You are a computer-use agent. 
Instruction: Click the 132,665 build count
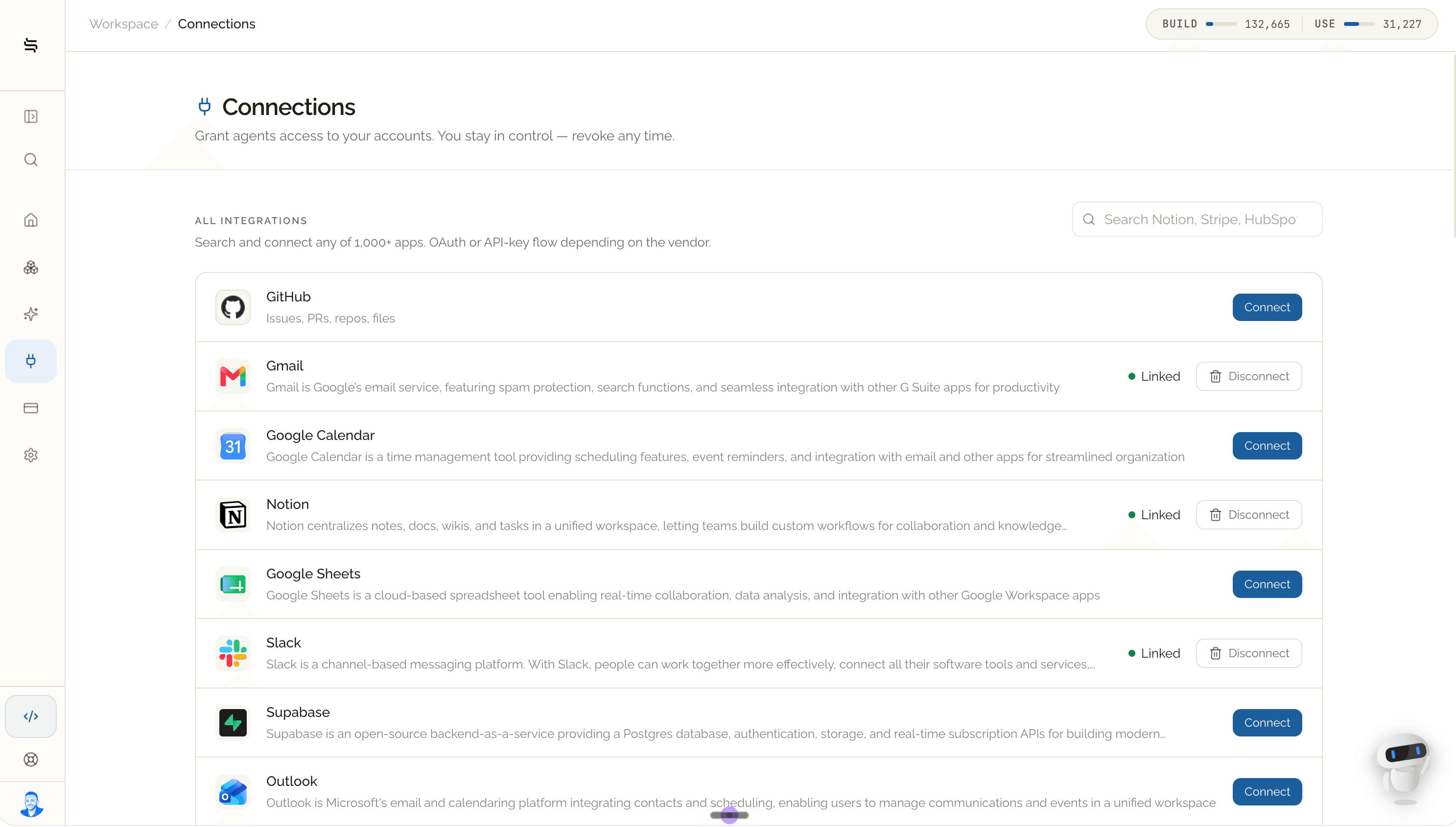tap(1267, 24)
